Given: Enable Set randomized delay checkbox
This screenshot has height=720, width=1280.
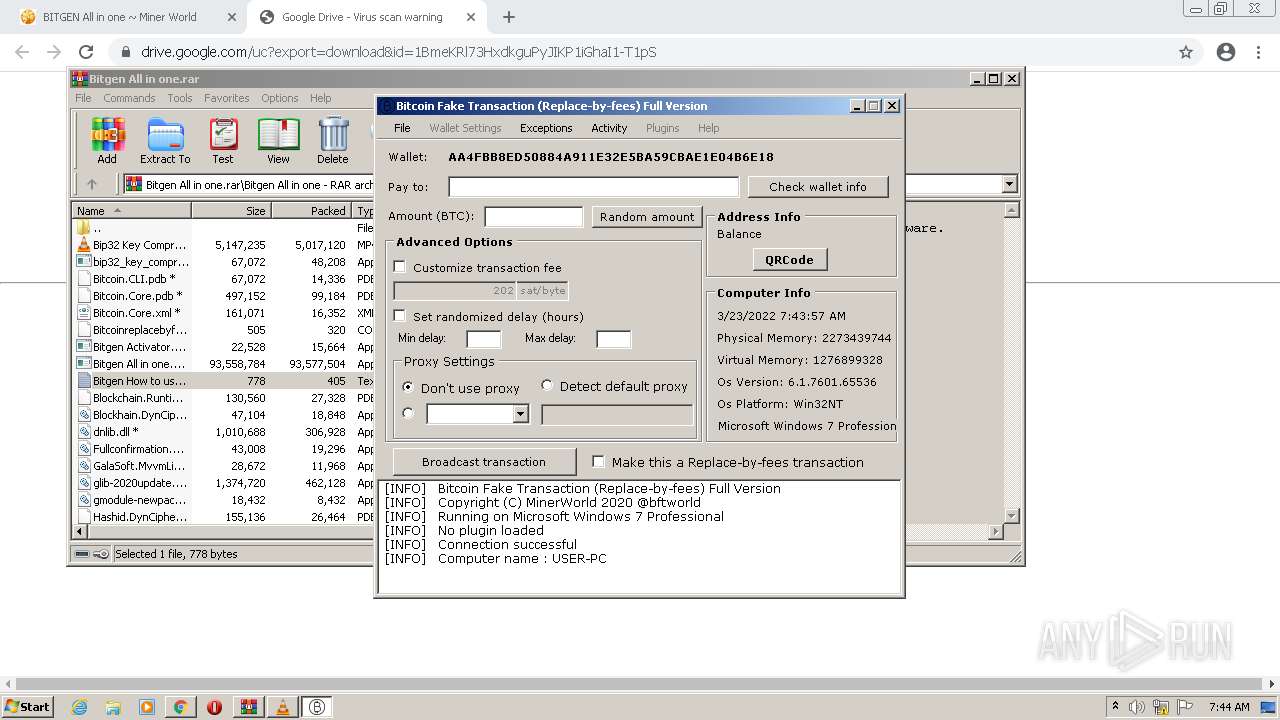Looking at the screenshot, I should click(x=400, y=316).
